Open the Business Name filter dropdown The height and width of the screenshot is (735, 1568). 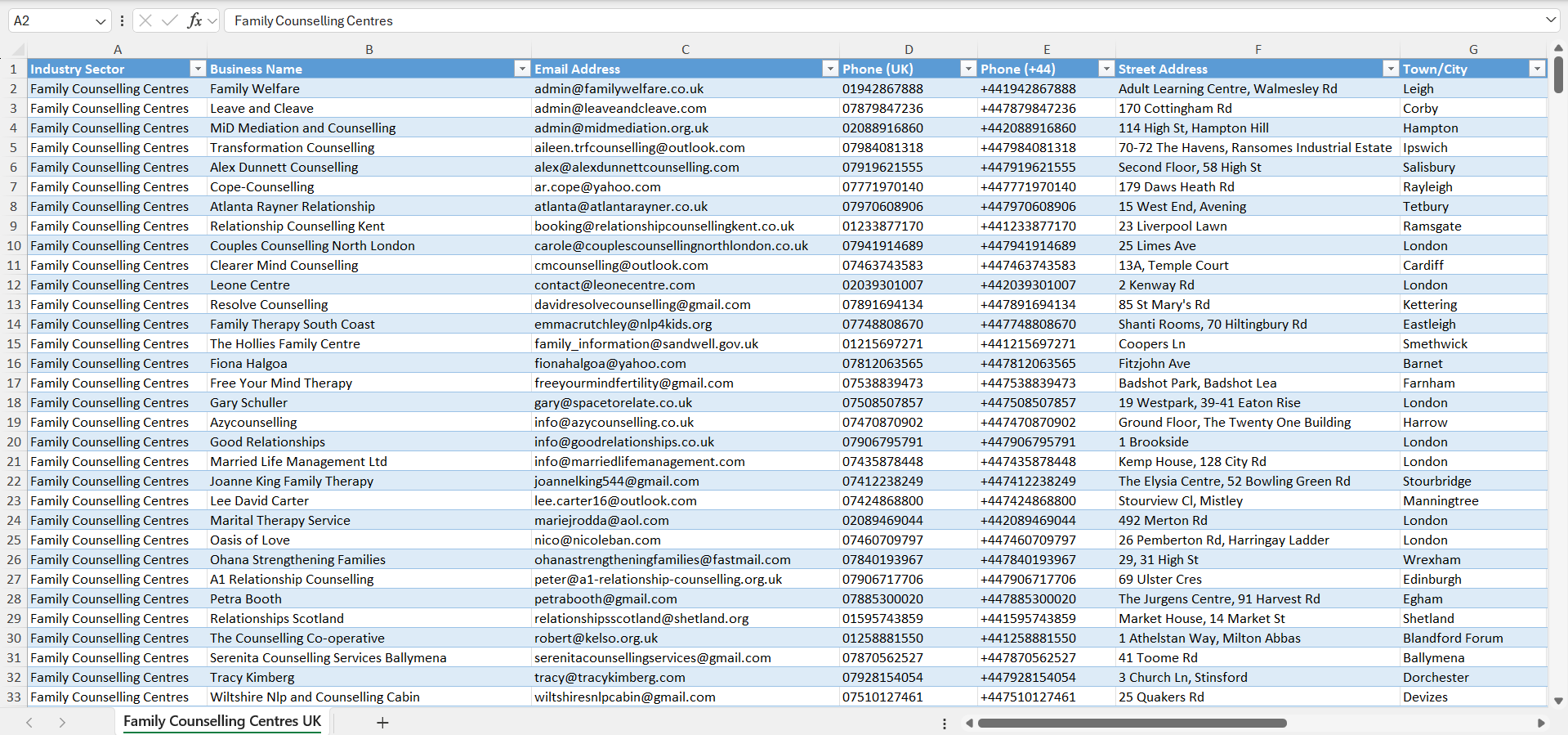pos(521,69)
